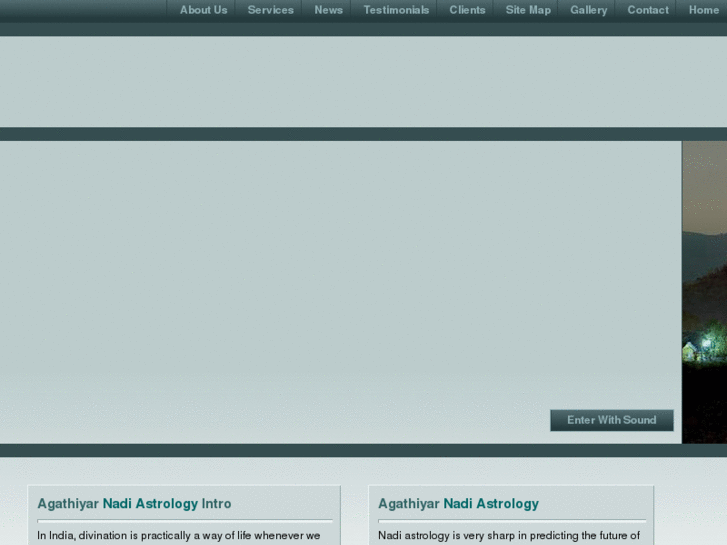Open the News section
The height and width of the screenshot is (545, 727).
(x=328, y=10)
